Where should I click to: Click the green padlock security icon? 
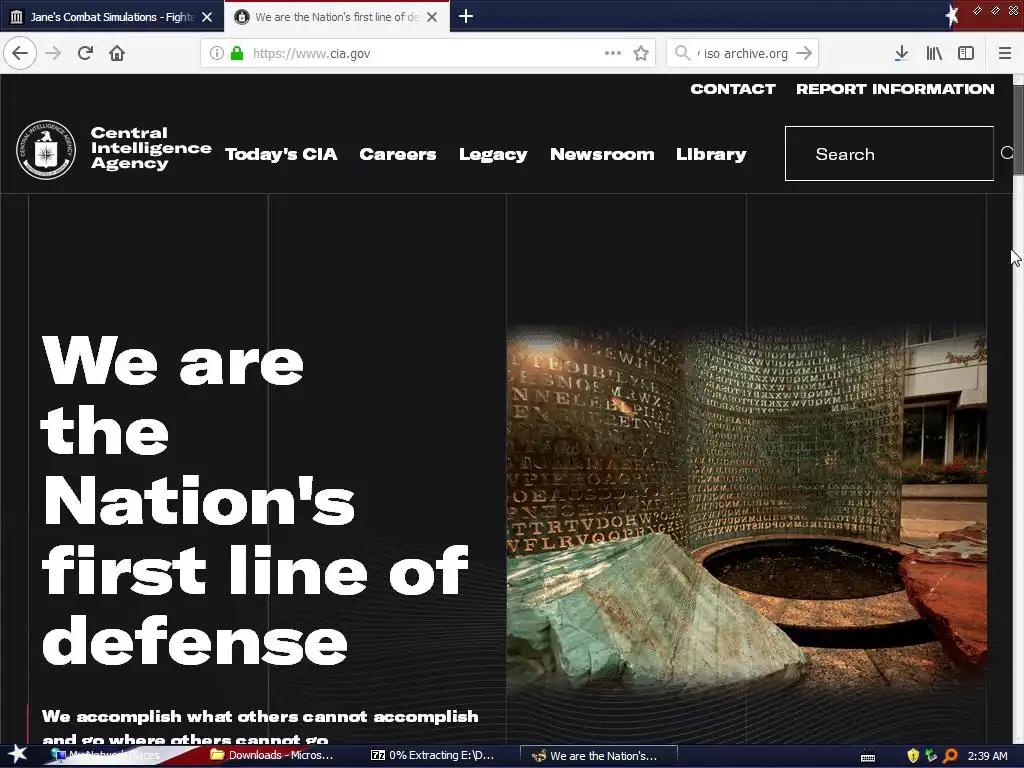pyautogui.click(x=237, y=53)
